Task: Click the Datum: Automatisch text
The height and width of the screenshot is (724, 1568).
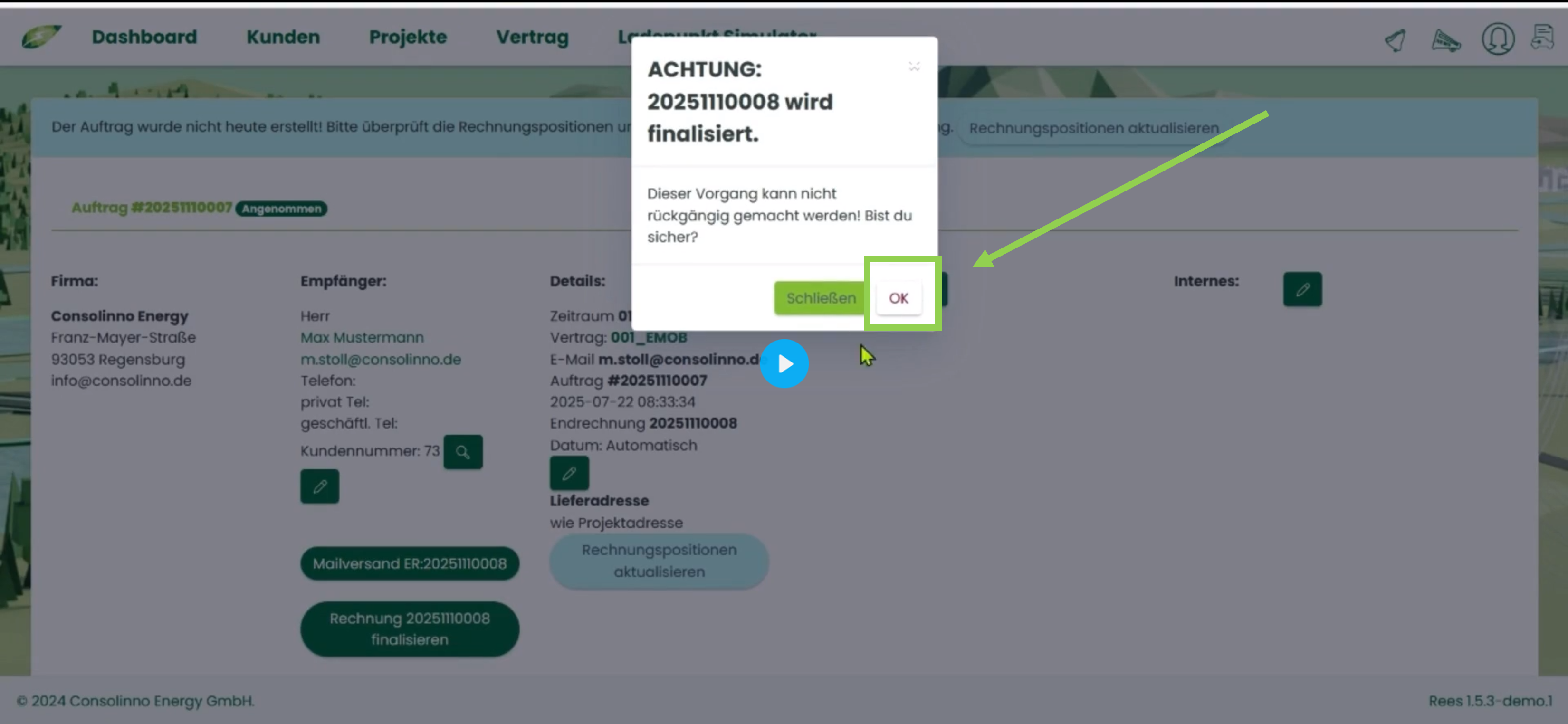Action: tap(623, 445)
